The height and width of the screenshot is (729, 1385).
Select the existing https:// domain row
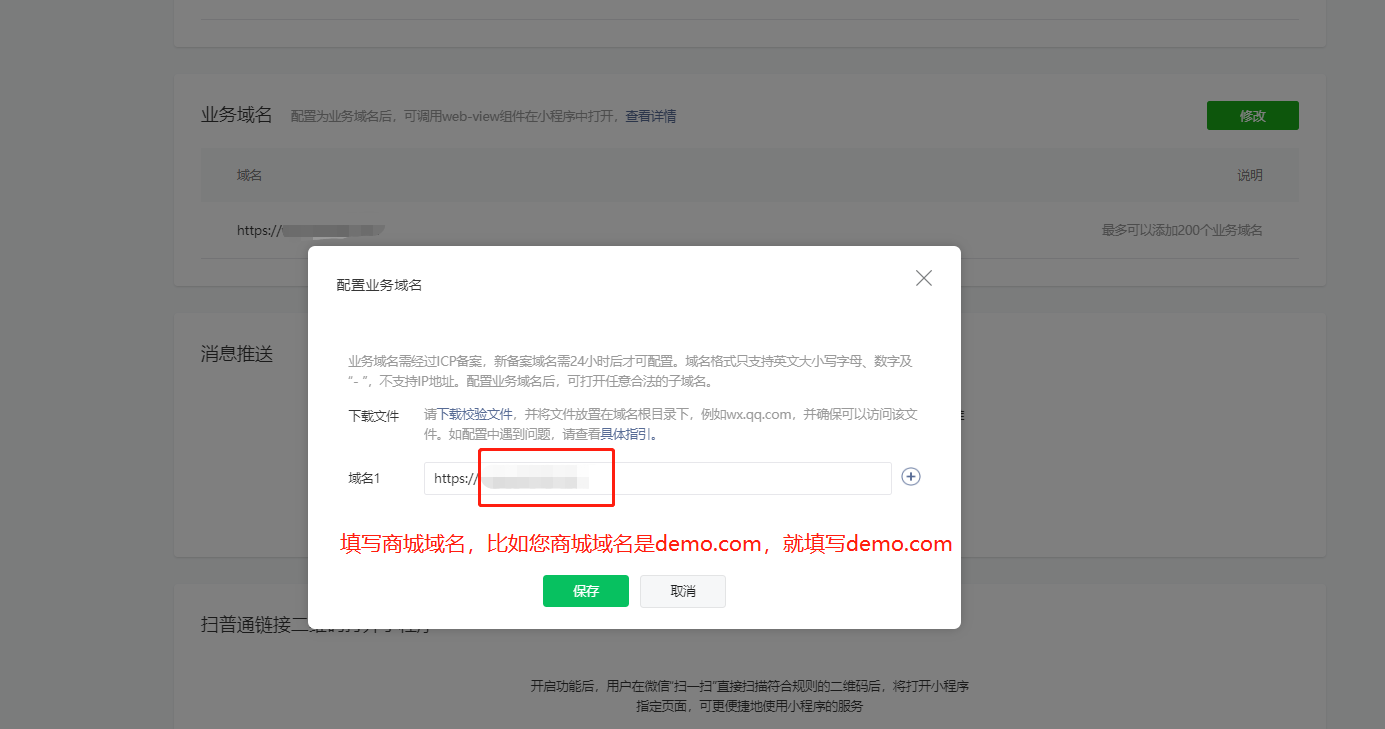pyautogui.click(x=310, y=230)
